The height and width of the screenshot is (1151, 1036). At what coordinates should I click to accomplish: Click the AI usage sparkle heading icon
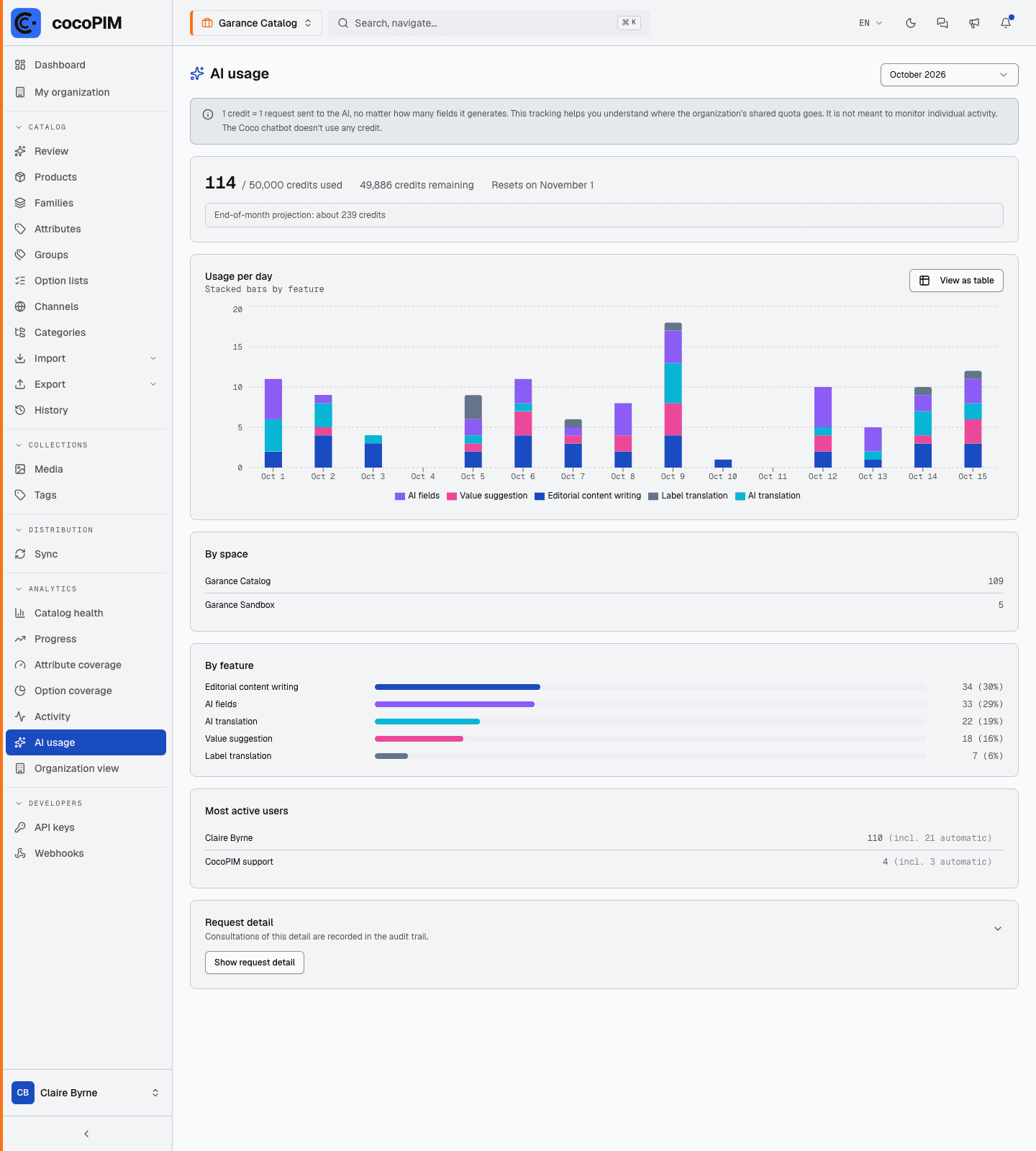pos(197,73)
